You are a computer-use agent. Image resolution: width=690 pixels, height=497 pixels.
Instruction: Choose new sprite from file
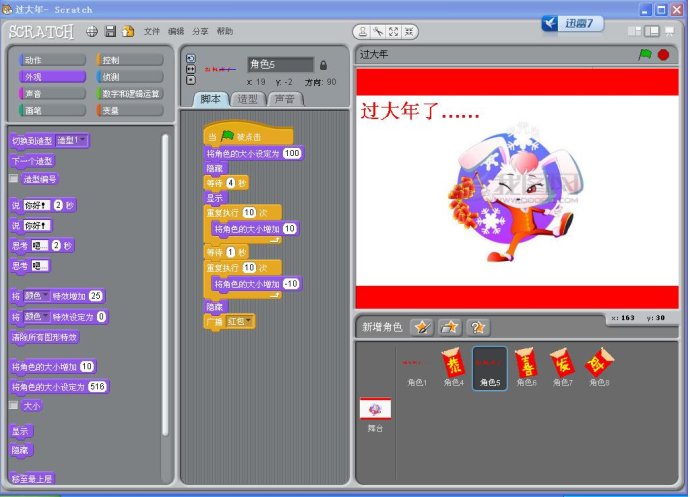pyautogui.click(x=450, y=327)
